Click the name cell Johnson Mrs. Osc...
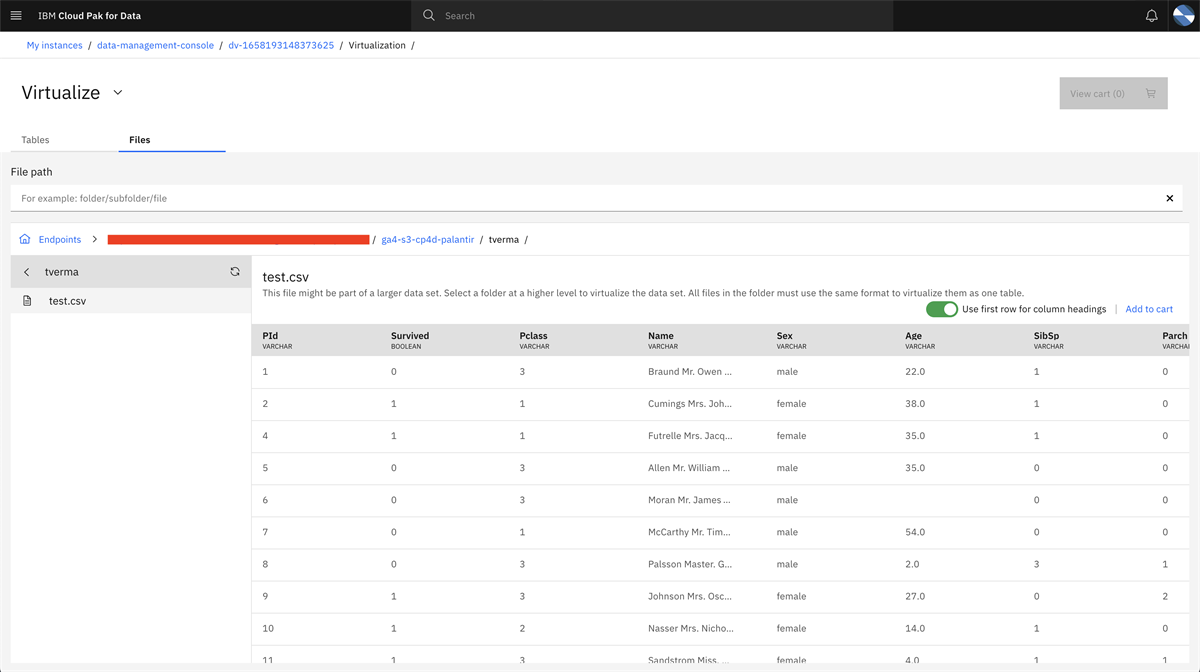Screen dimensions: 1200x672 click(690, 596)
